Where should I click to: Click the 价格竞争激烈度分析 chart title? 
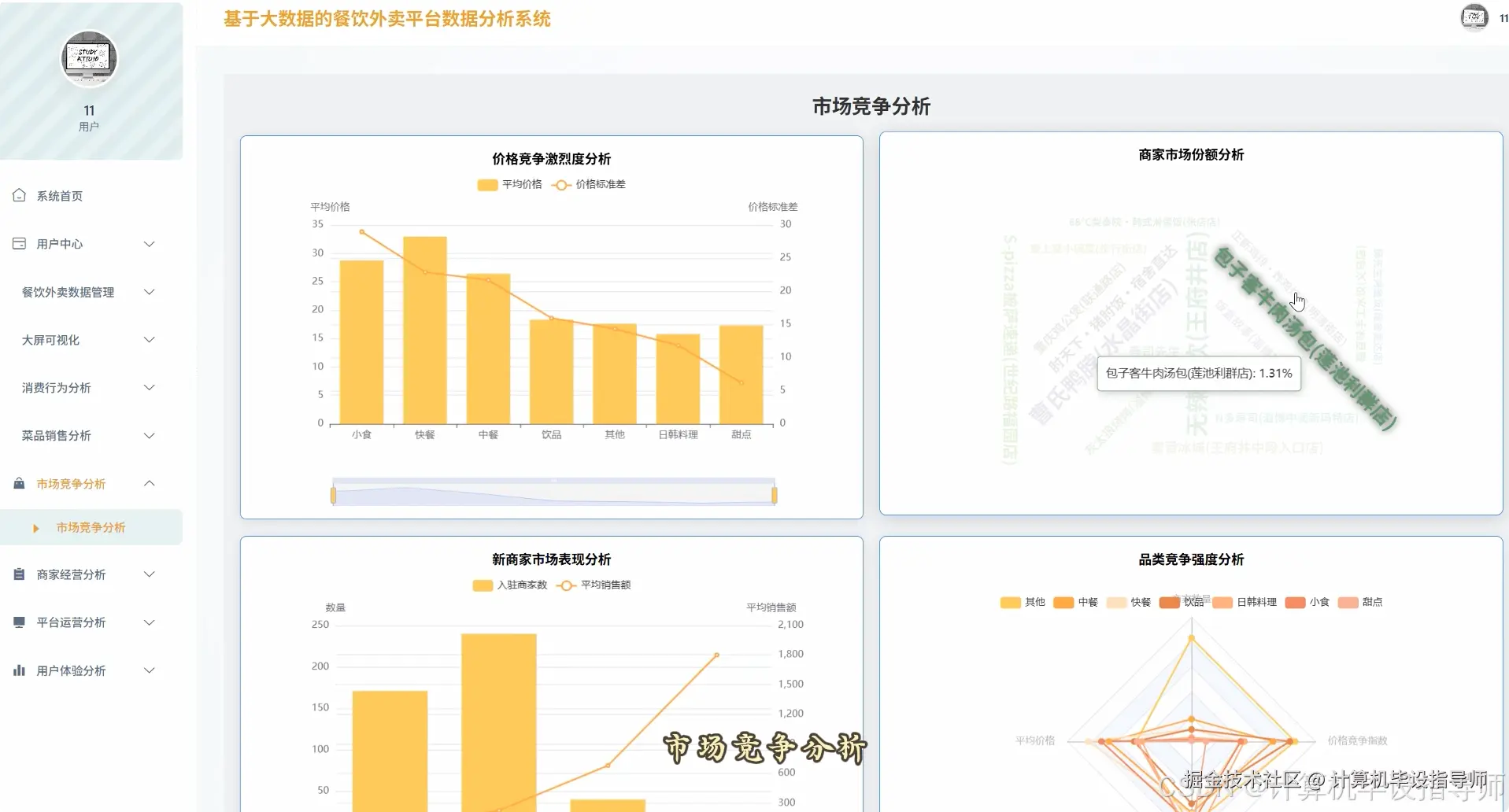coord(552,159)
